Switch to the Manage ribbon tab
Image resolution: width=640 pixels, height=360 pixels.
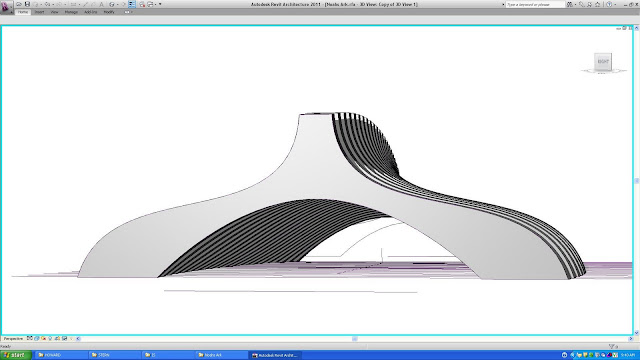coord(71,12)
